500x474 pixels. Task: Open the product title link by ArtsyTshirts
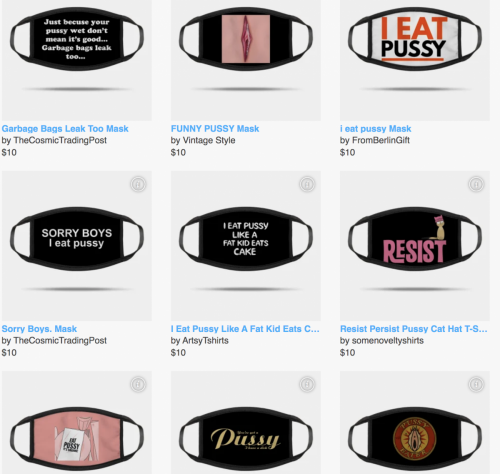coord(245,329)
